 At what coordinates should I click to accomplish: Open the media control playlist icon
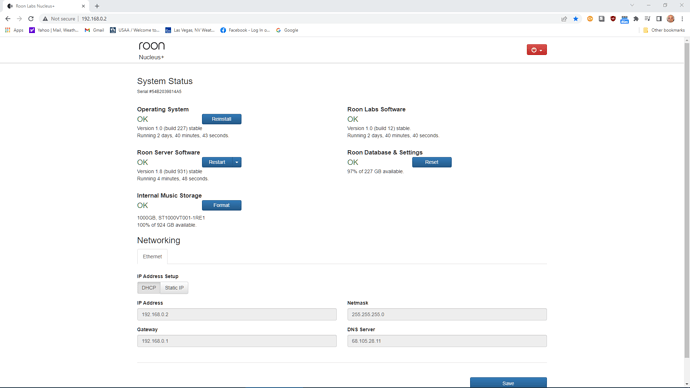647,19
